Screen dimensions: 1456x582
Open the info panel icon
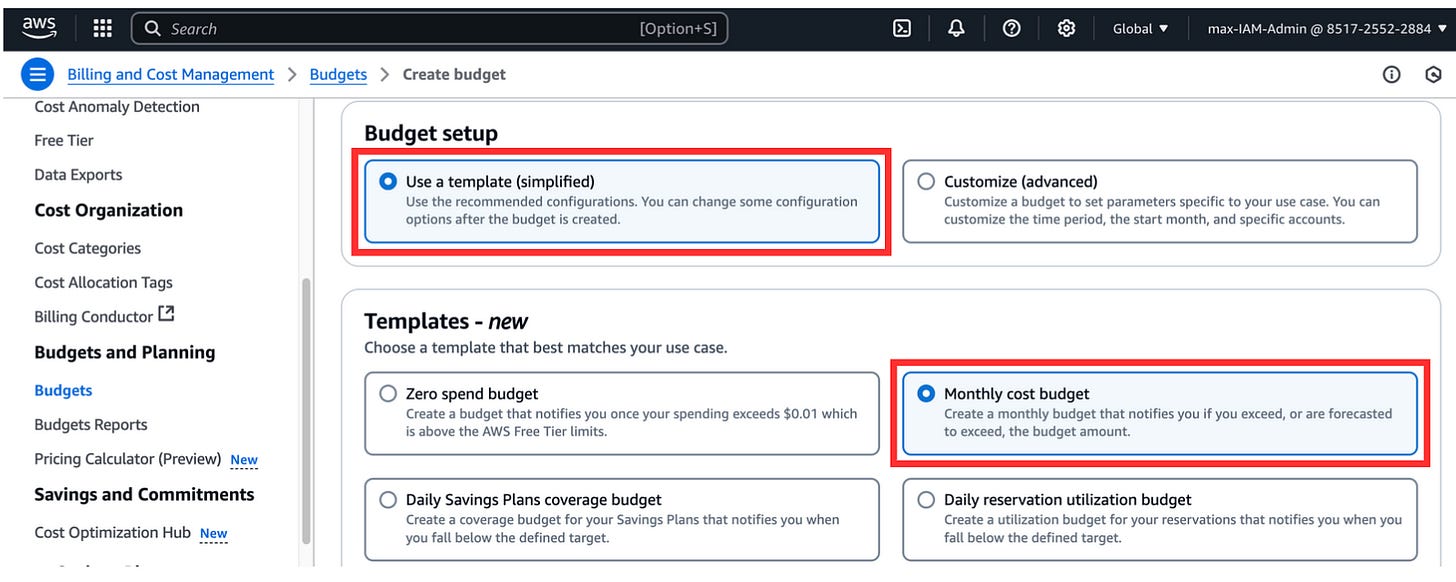click(x=1391, y=74)
